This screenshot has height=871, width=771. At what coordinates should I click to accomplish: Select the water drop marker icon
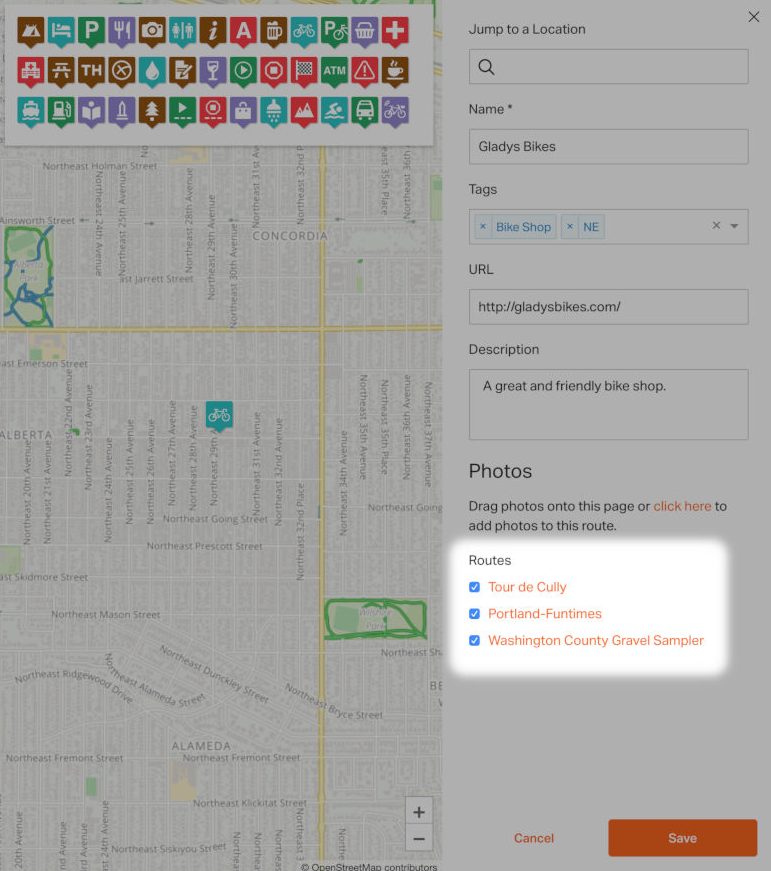click(152, 71)
